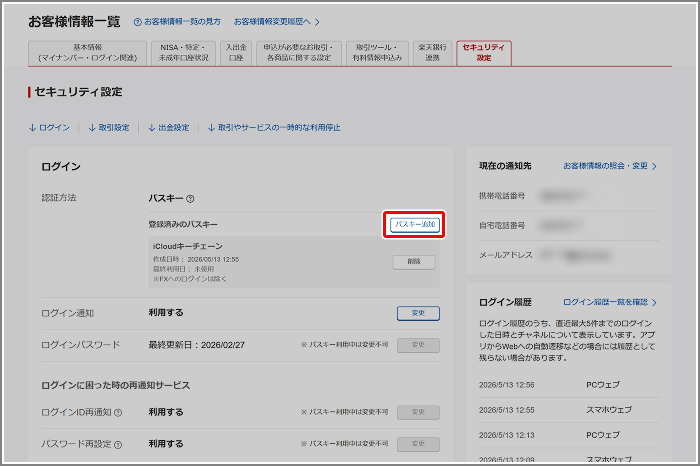Click down-arrow icon before 取引設定 anchor

pos(92,128)
